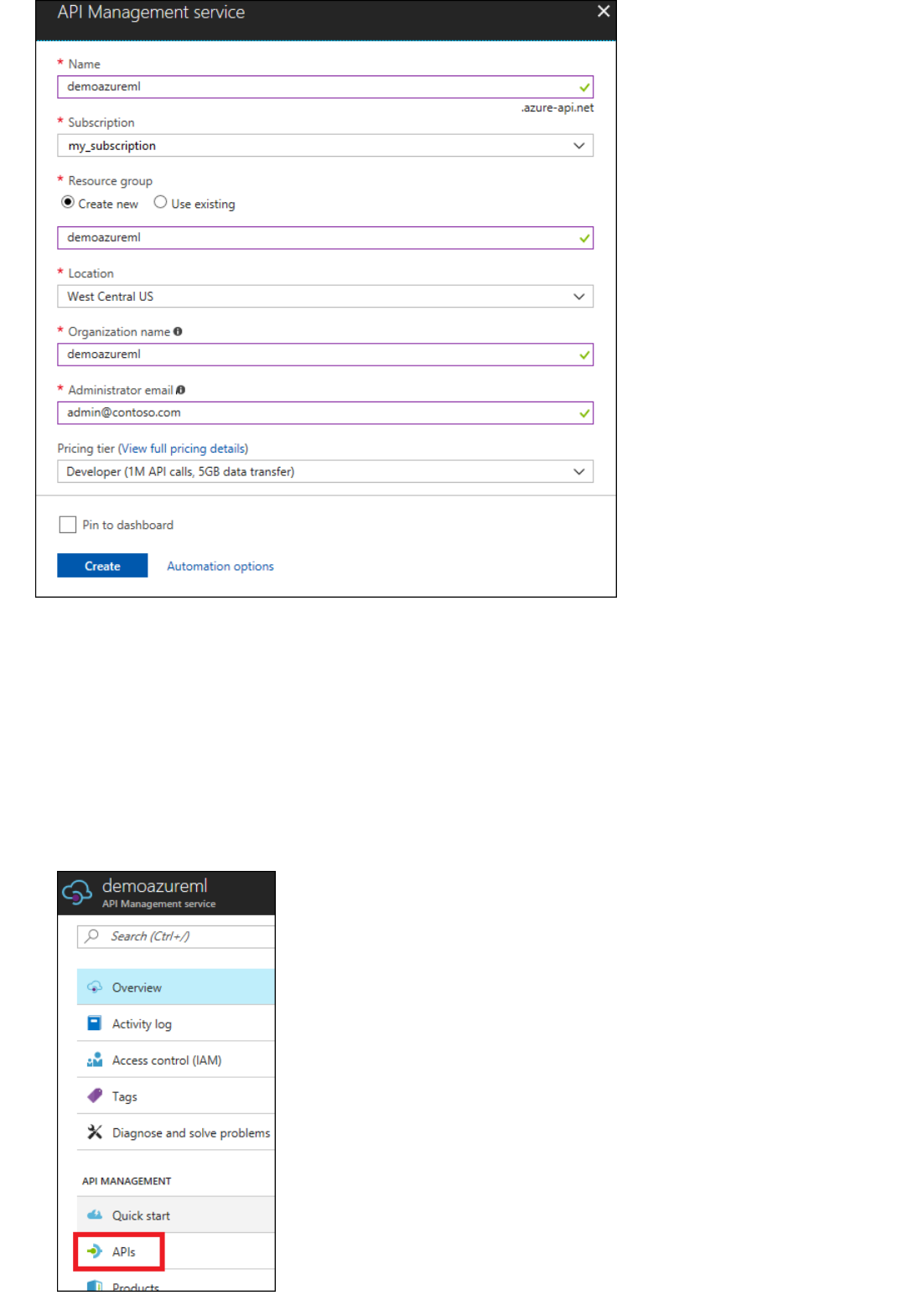902x1316 pixels.
Task: Click the Organization name info icon
Action: [x=178, y=332]
